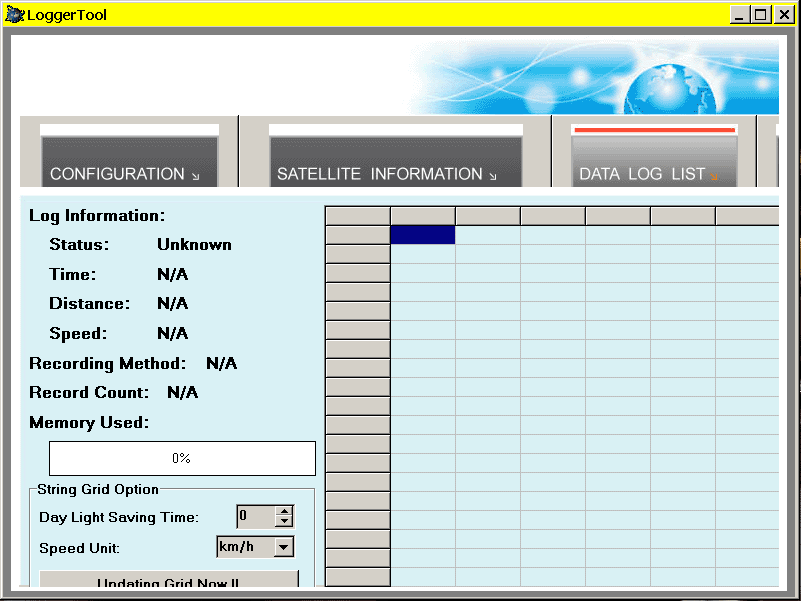Click the orange arrow on DATA LOG LIST
Viewport: 801px width, 601px height.
coord(715,176)
